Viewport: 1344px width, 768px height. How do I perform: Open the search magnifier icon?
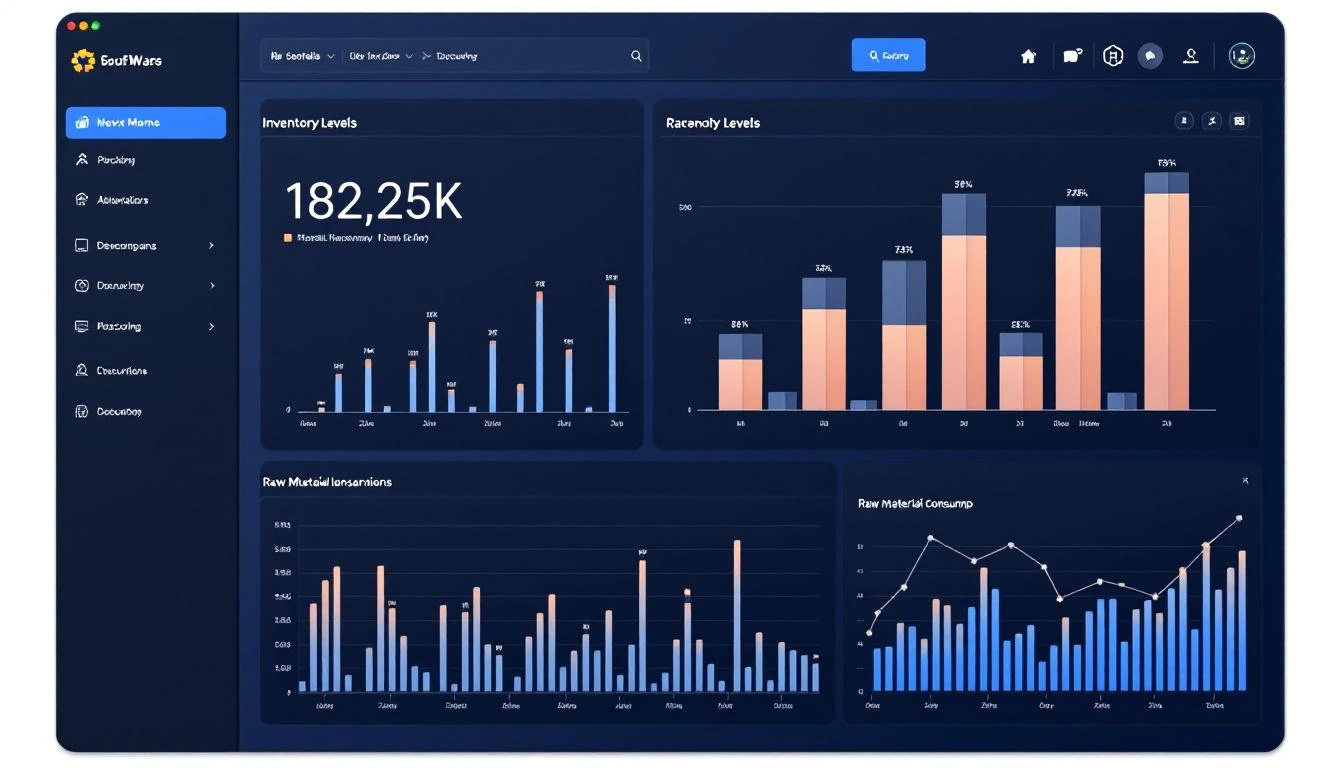636,56
